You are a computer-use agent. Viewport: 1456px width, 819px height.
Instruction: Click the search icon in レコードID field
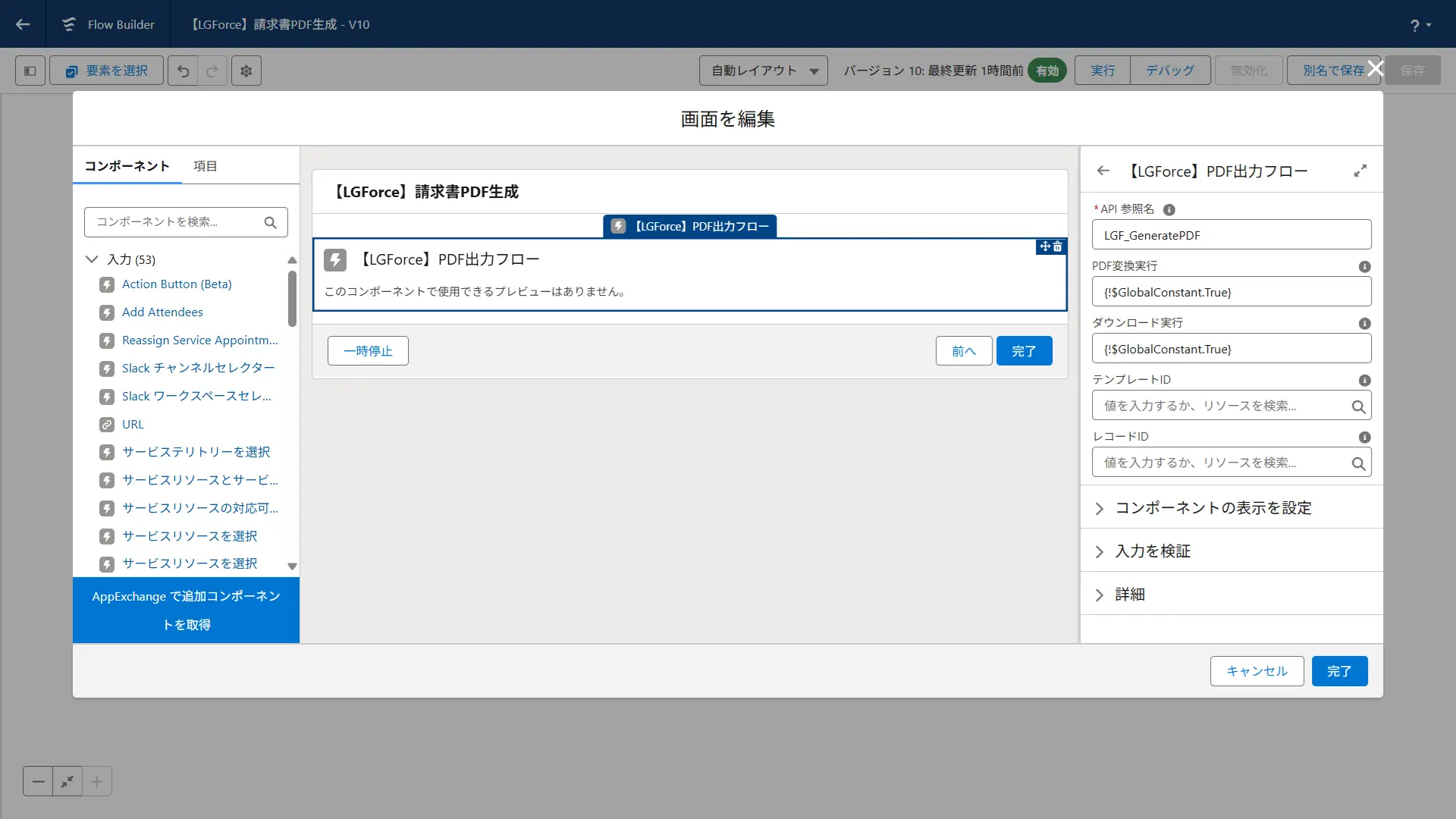tap(1358, 463)
